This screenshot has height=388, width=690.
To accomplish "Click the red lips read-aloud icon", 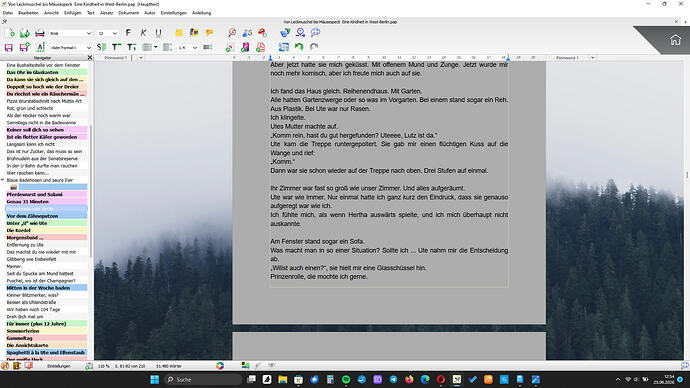I will pos(262,33).
